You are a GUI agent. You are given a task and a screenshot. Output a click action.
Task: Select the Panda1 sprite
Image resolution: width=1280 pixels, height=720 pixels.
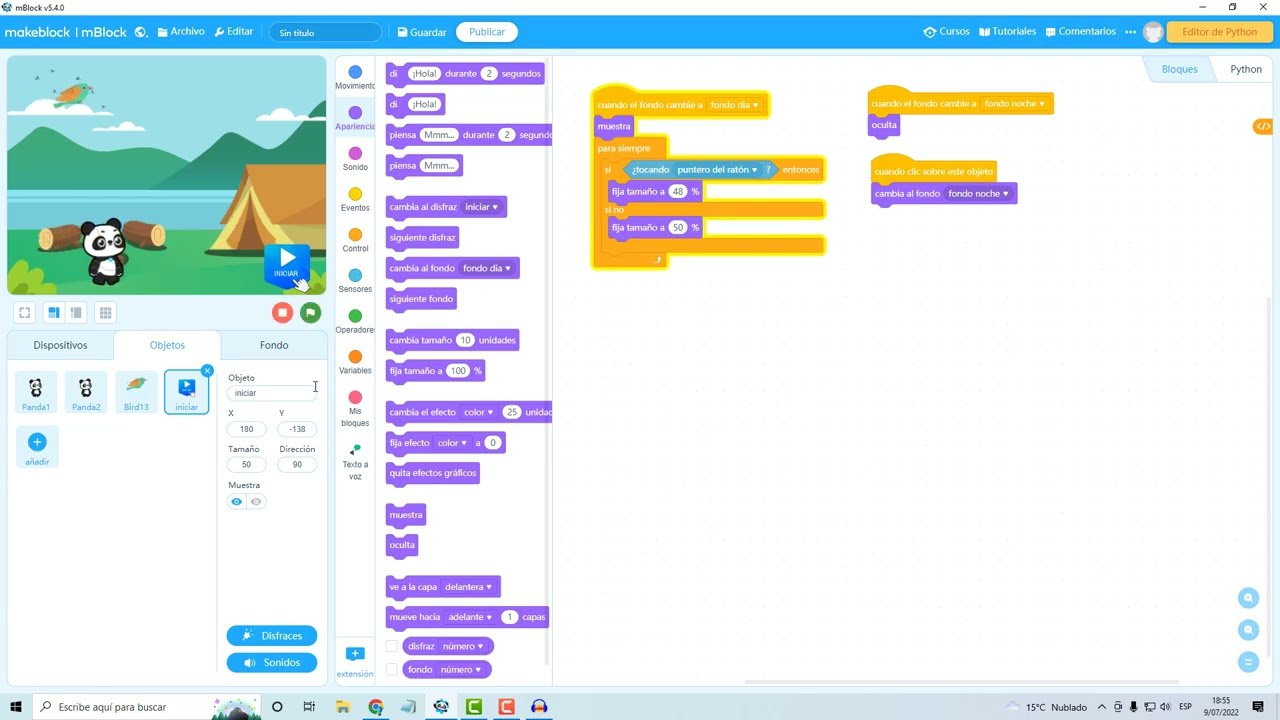coord(36,392)
